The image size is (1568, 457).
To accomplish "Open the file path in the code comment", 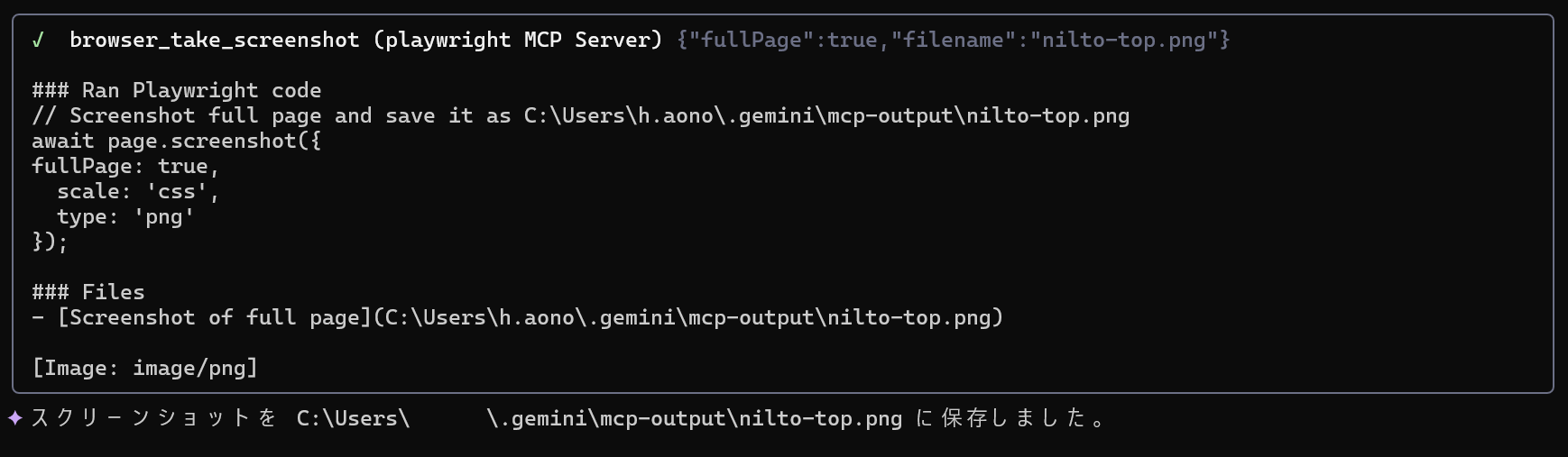I will coord(826,115).
